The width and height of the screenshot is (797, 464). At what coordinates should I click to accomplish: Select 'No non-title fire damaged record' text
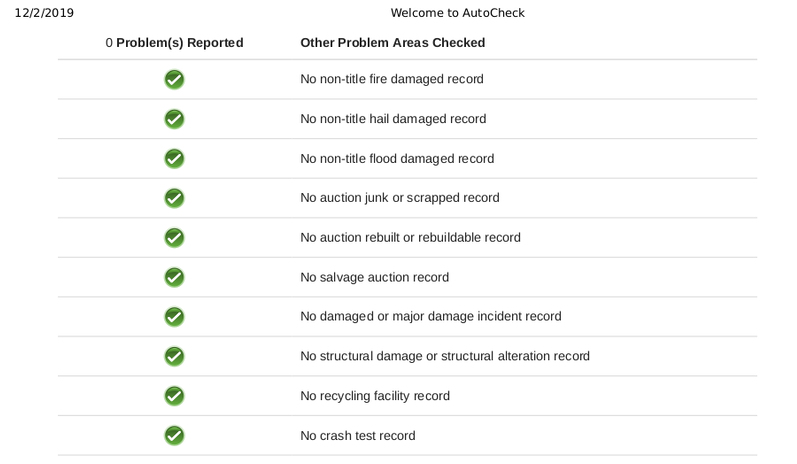(392, 79)
